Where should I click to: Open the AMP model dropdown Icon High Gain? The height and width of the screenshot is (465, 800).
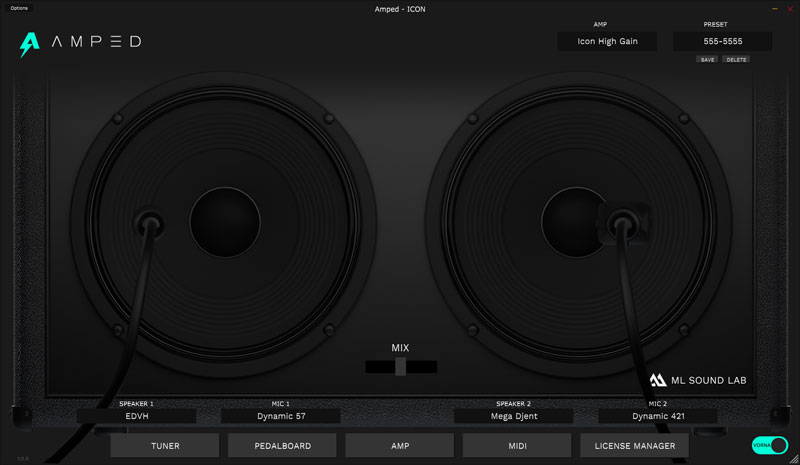tap(607, 41)
